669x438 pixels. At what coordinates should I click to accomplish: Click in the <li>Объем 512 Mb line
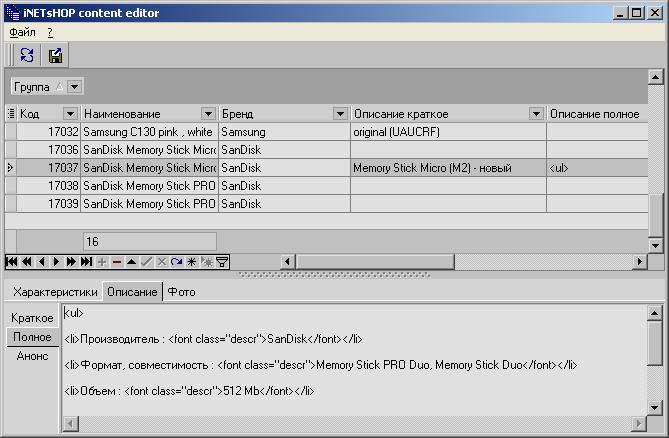(x=189, y=391)
